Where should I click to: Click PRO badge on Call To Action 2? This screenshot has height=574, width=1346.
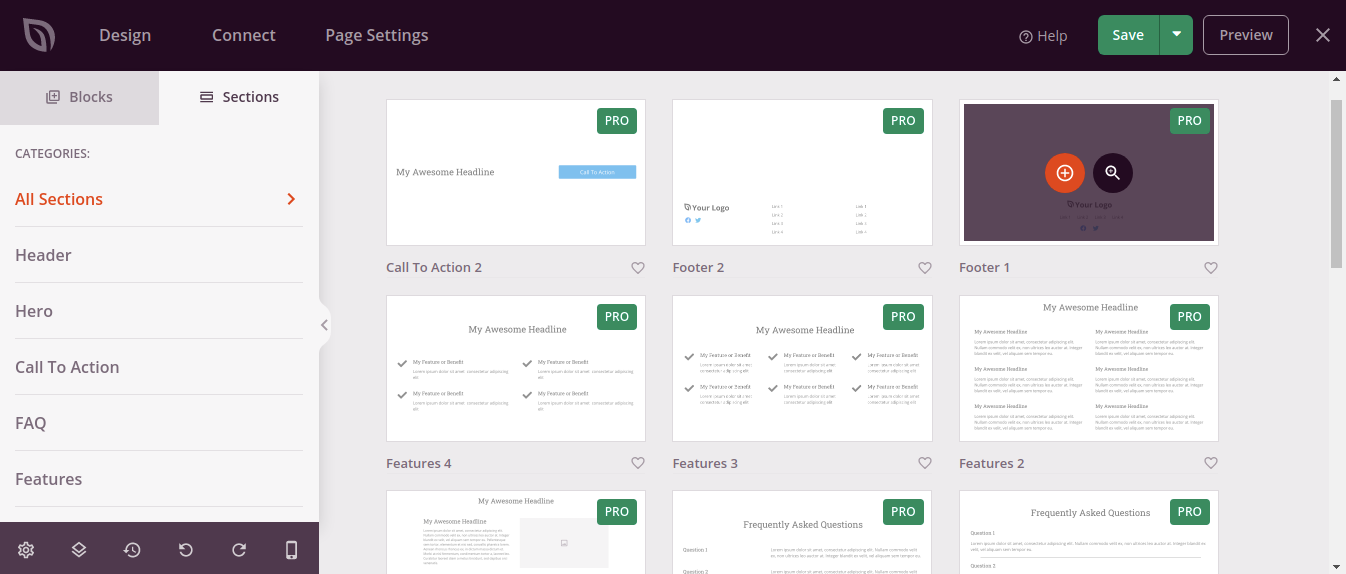617,121
